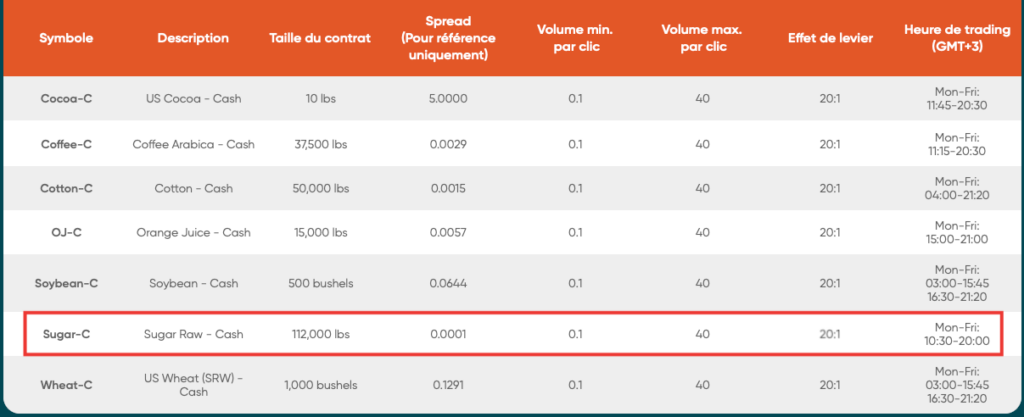Select the Cocoa-C symbol
Image resolution: width=1024 pixels, height=417 pixels.
67,99
